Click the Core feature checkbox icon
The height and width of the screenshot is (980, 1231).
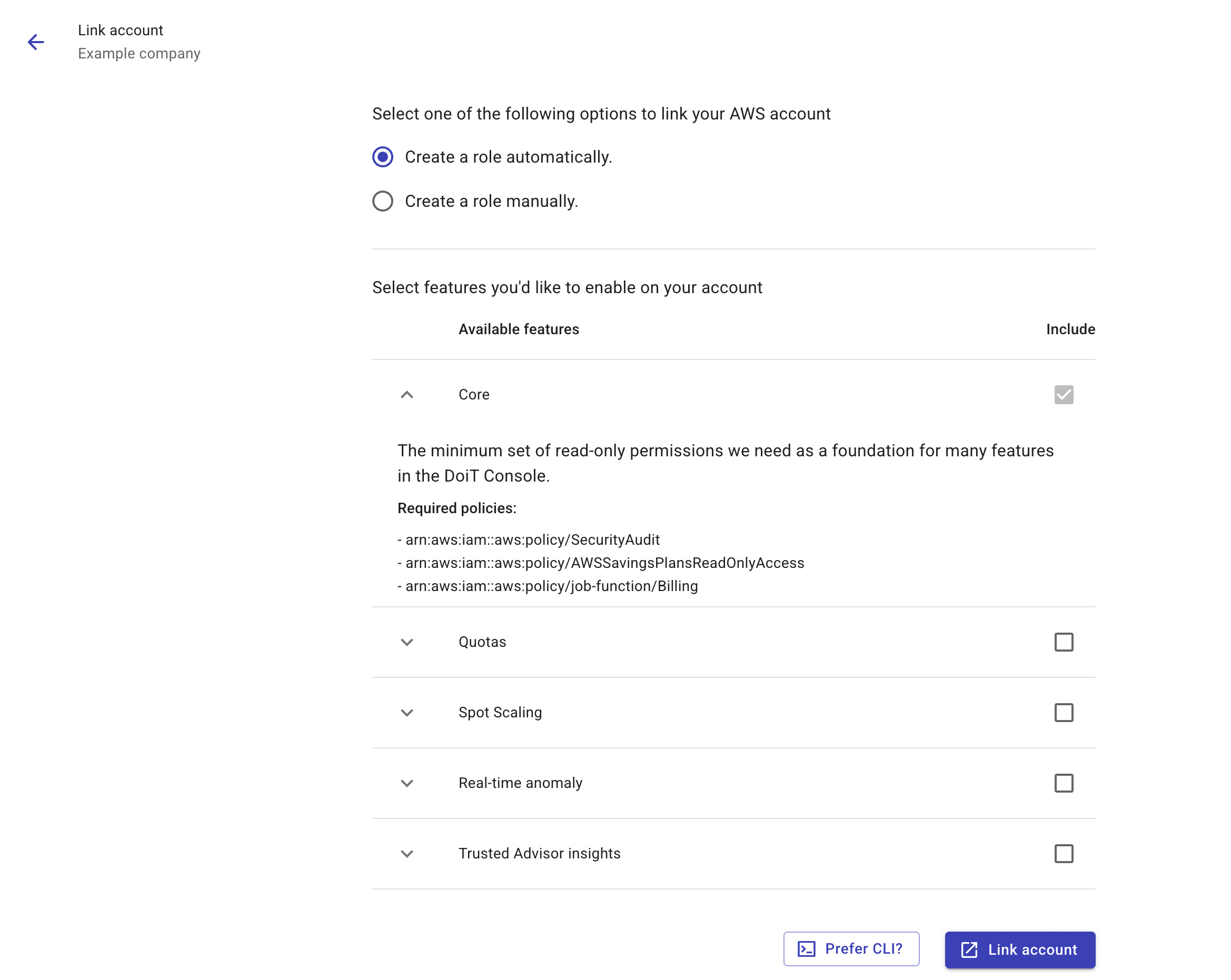[1064, 394]
